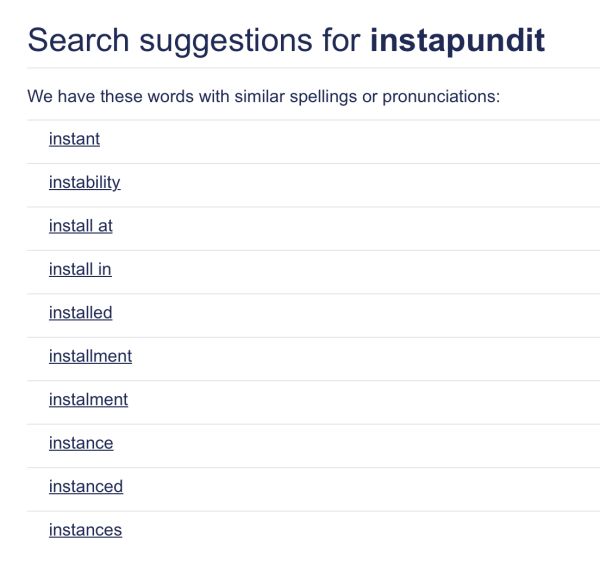The height and width of the screenshot is (579, 600).
Task: Click the bold 'instapundit' search term
Action: (457, 40)
